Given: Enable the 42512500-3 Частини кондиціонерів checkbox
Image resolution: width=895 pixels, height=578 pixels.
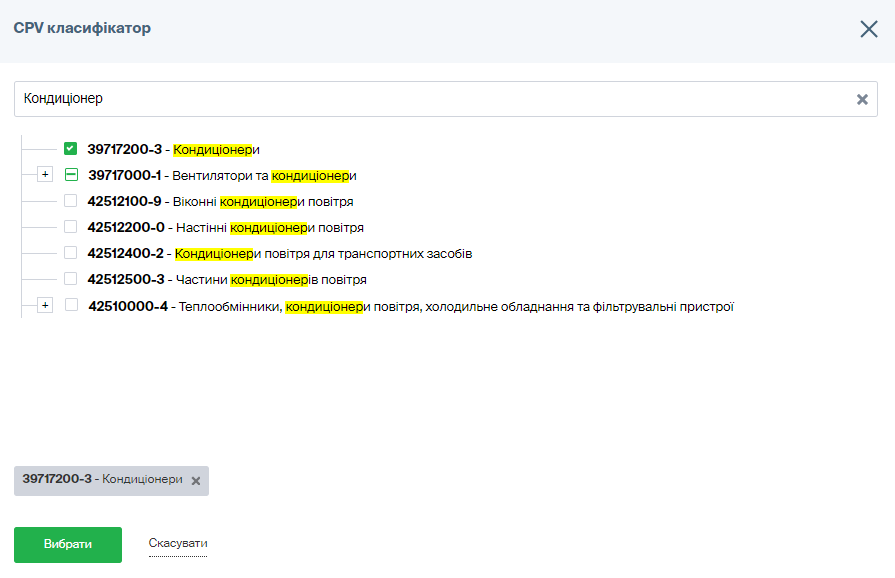Looking at the screenshot, I should [x=70, y=279].
